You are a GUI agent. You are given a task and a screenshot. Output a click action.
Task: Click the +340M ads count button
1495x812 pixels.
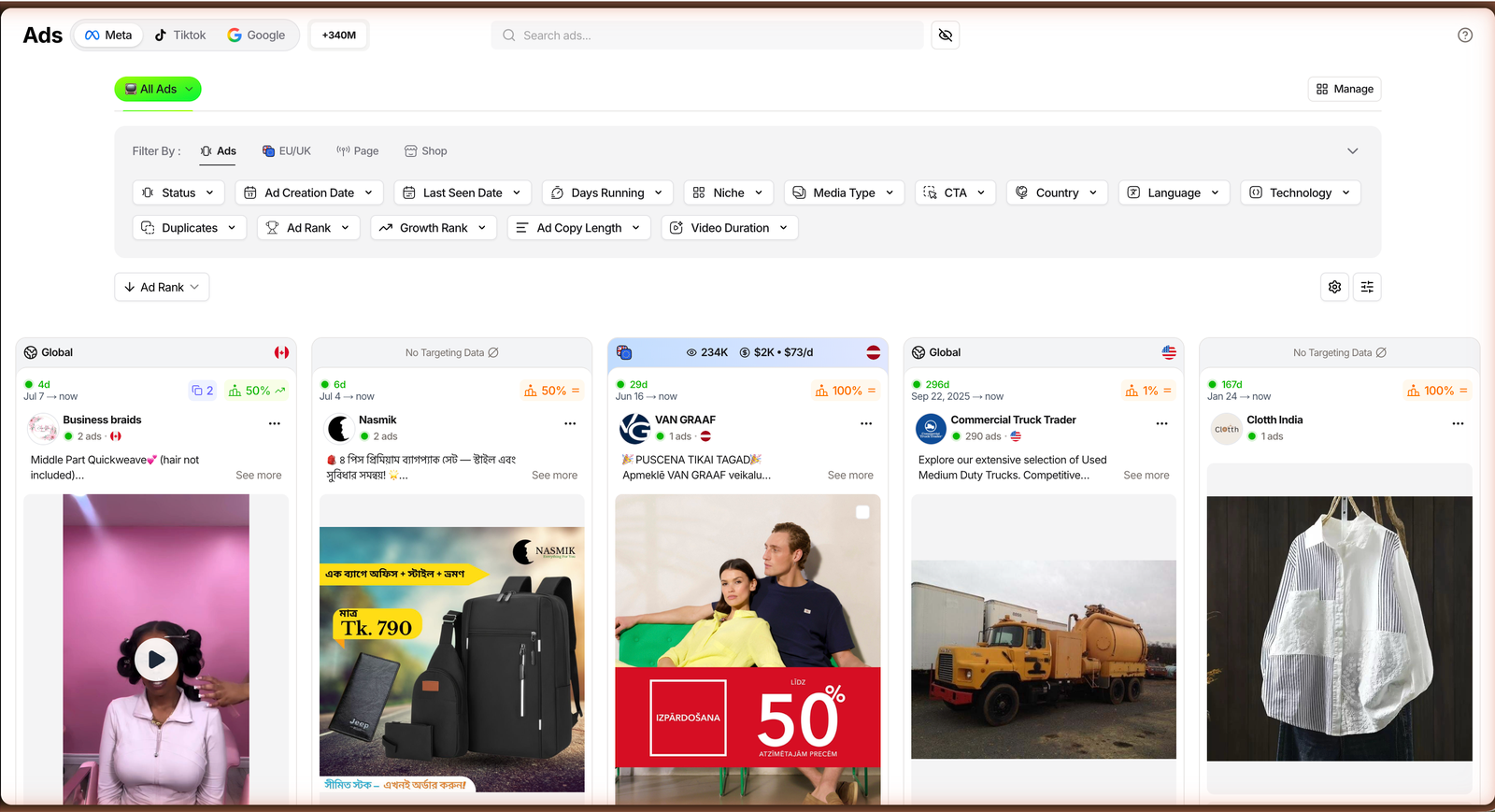pyautogui.click(x=339, y=36)
